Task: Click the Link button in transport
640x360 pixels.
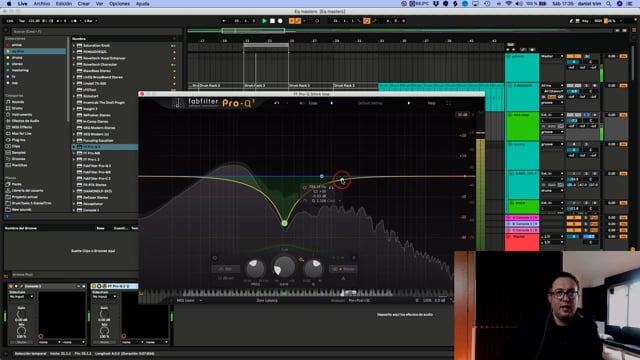Action: coord(10,21)
